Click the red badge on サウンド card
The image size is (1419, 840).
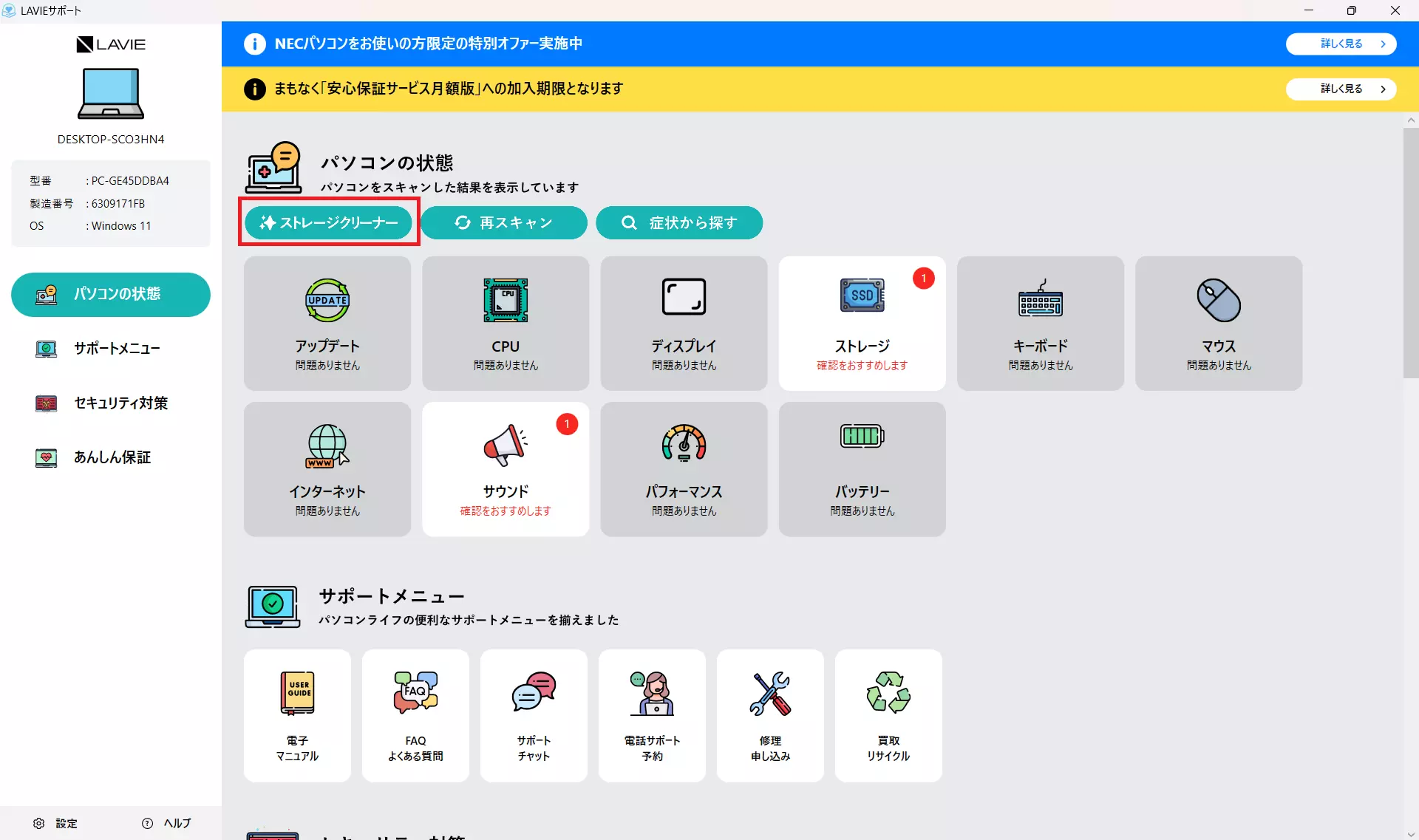click(x=567, y=424)
